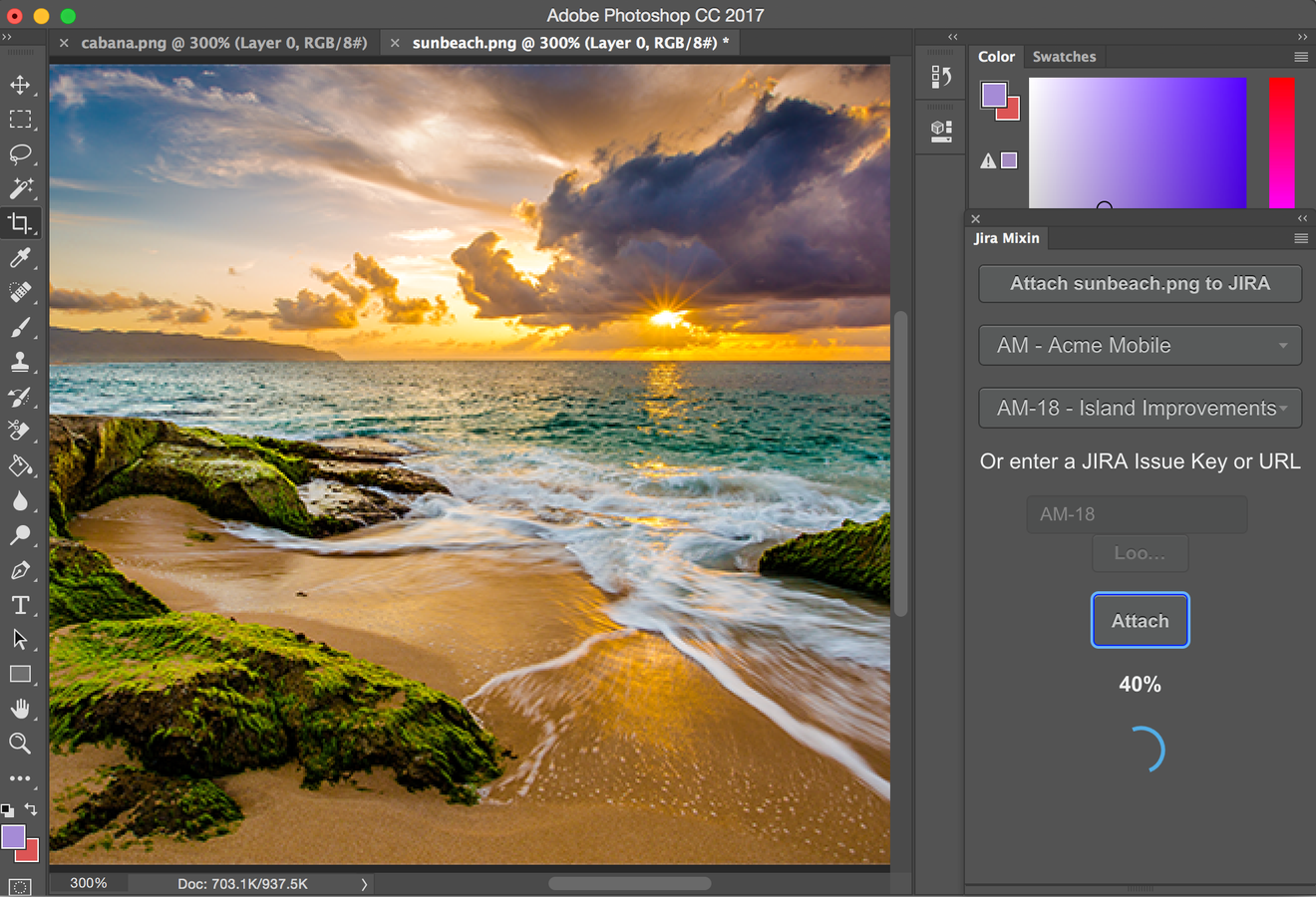Click the horizontal canvas scrollbar

629,883
